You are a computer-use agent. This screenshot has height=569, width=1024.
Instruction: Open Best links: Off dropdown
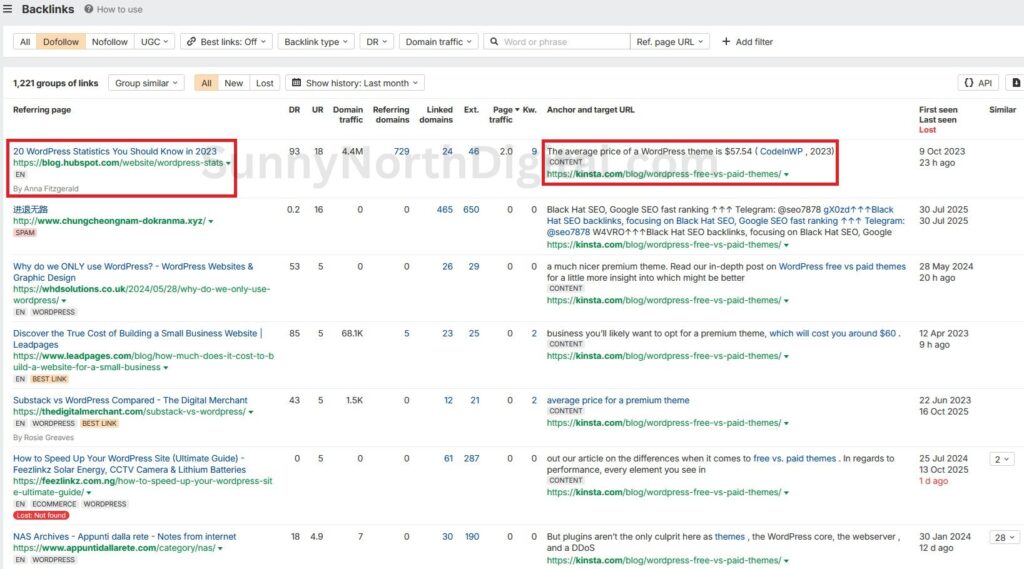pyautogui.click(x=227, y=42)
